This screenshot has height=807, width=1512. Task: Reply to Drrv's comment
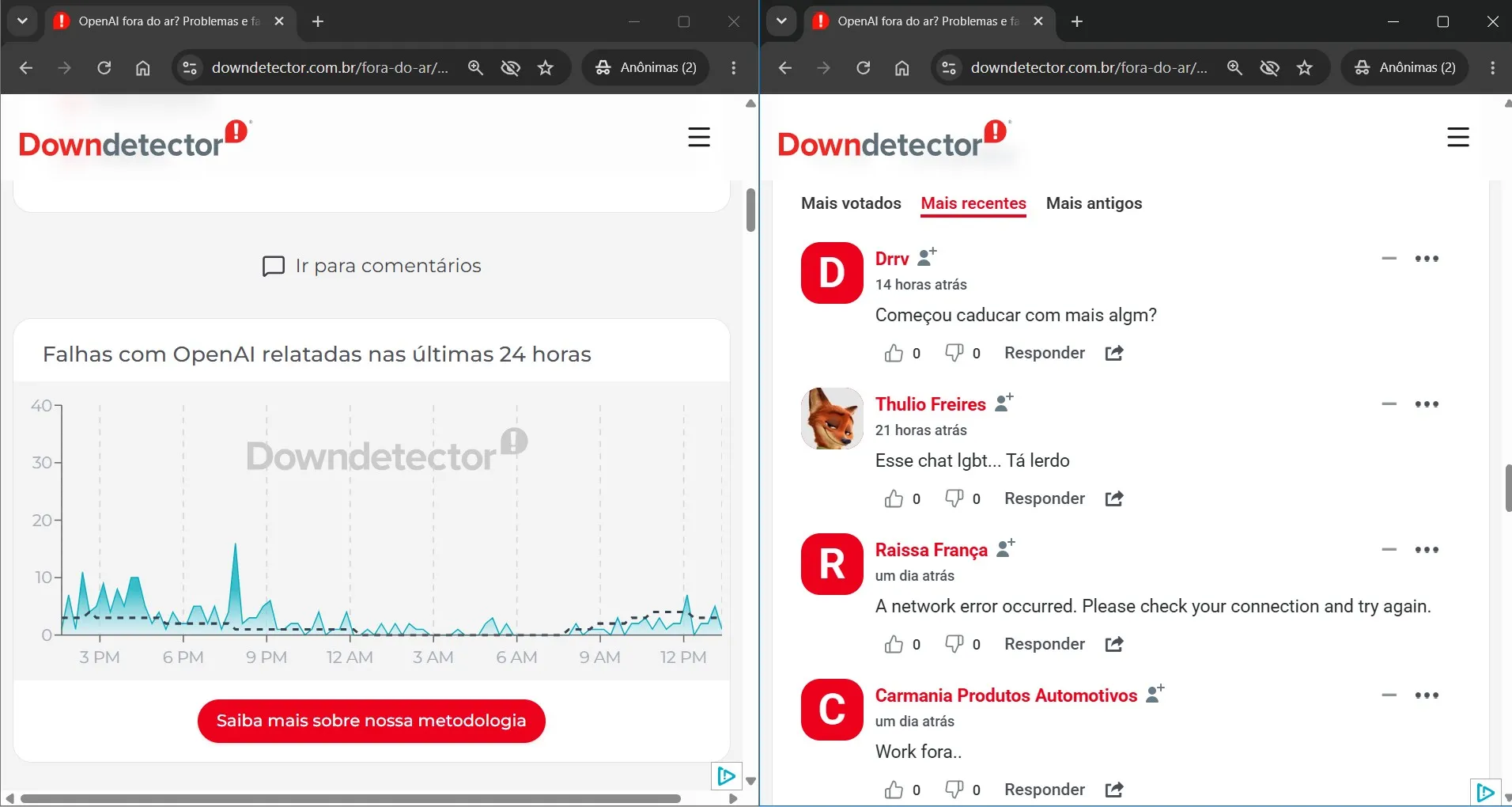(1045, 353)
